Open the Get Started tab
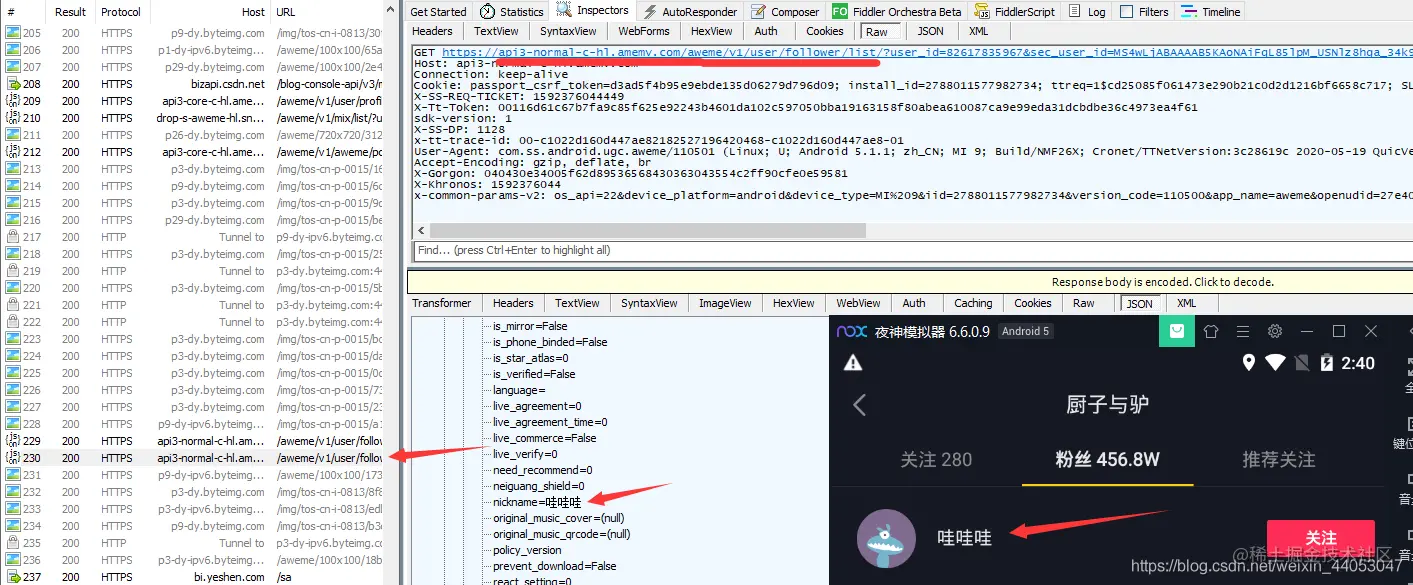This screenshot has width=1413, height=585. click(x=438, y=12)
